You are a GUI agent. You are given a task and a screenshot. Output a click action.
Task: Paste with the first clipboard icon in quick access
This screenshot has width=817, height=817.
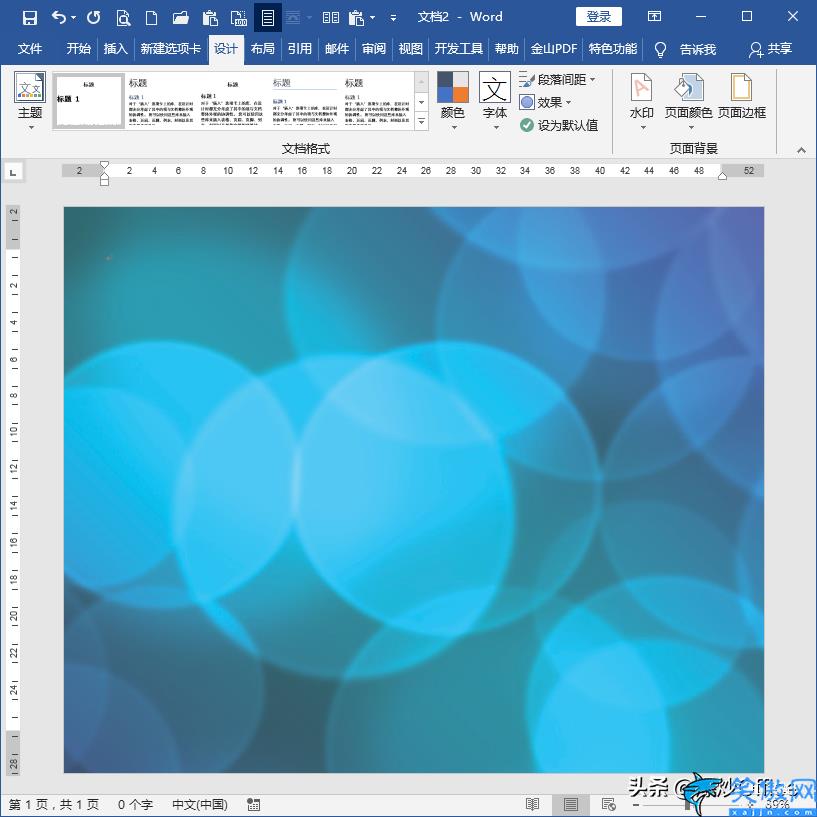pyautogui.click(x=210, y=18)
